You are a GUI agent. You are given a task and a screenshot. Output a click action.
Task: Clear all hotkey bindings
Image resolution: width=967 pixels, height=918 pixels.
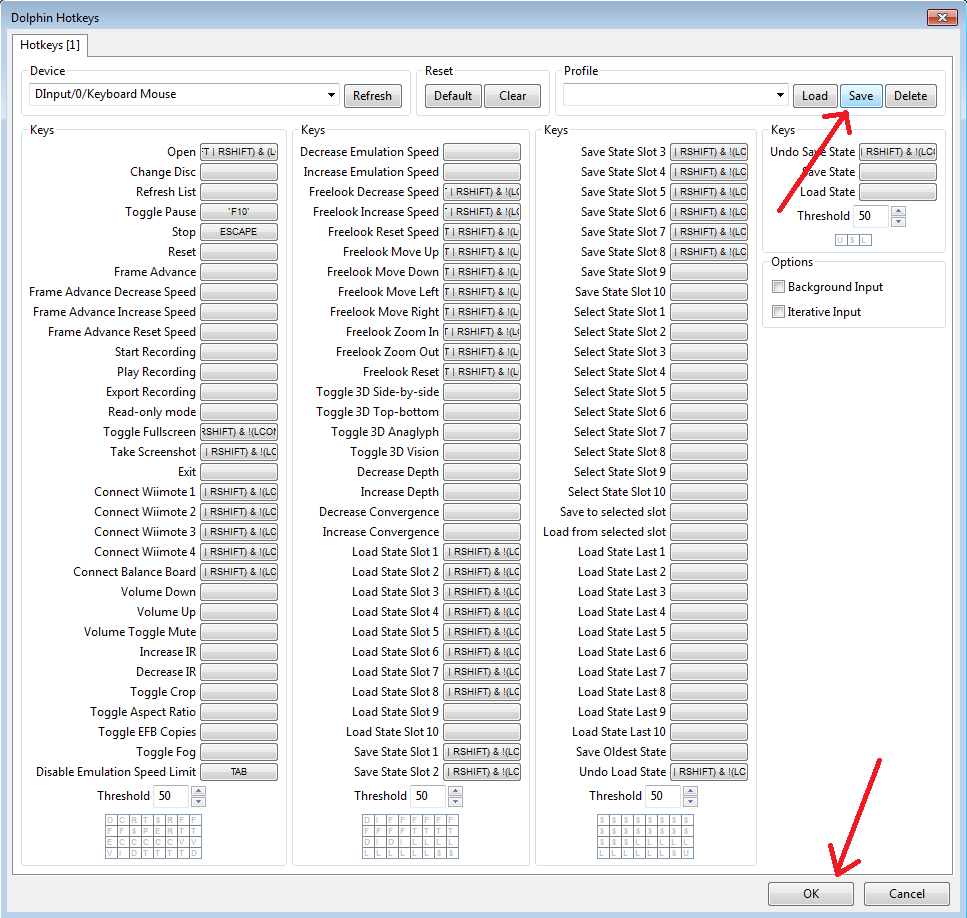pos(512,96)
